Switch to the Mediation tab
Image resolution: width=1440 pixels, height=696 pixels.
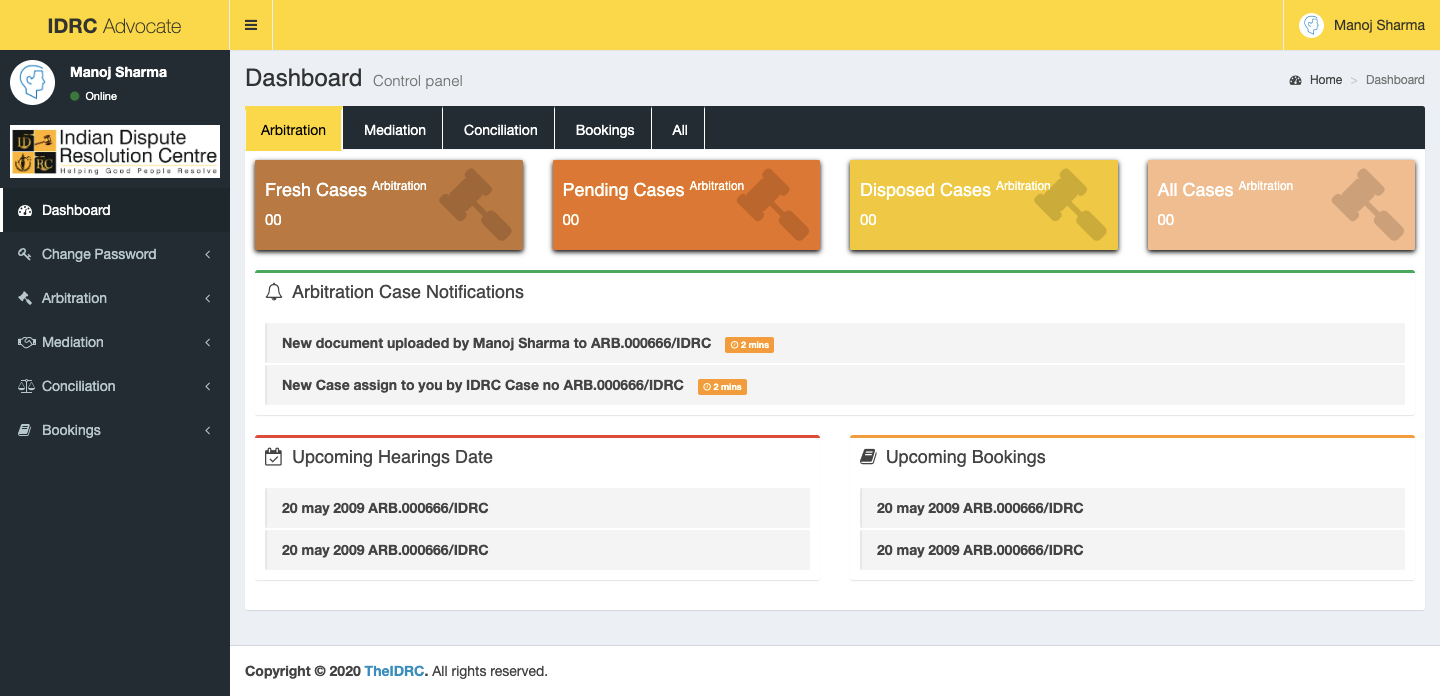[x=395, y=130]
